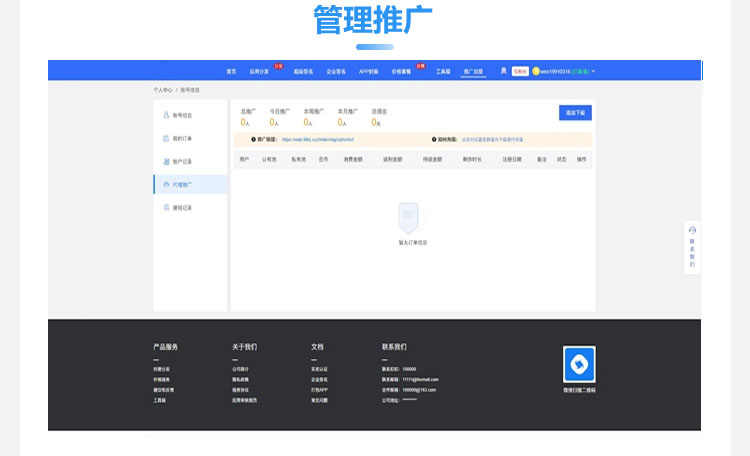
Task: Click the empty-state placeholder illustration
Action: pos(408,218)
